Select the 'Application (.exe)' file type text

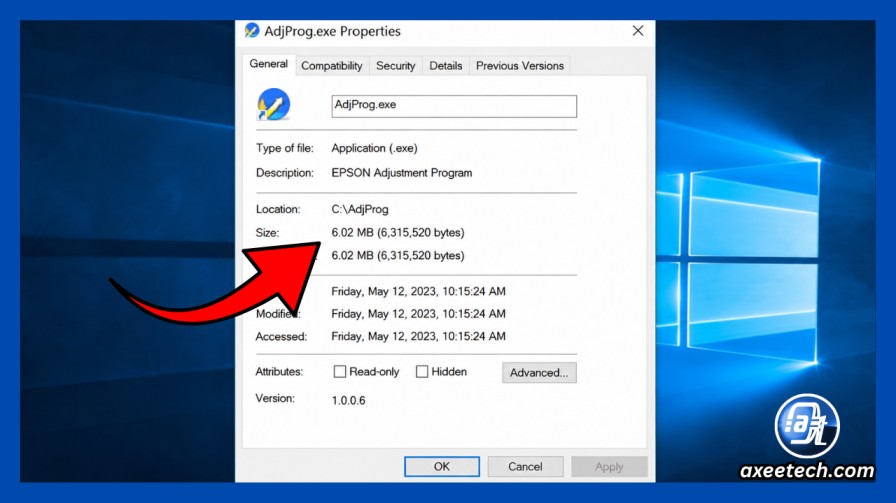pyautogui.click(x=374, y=148)
